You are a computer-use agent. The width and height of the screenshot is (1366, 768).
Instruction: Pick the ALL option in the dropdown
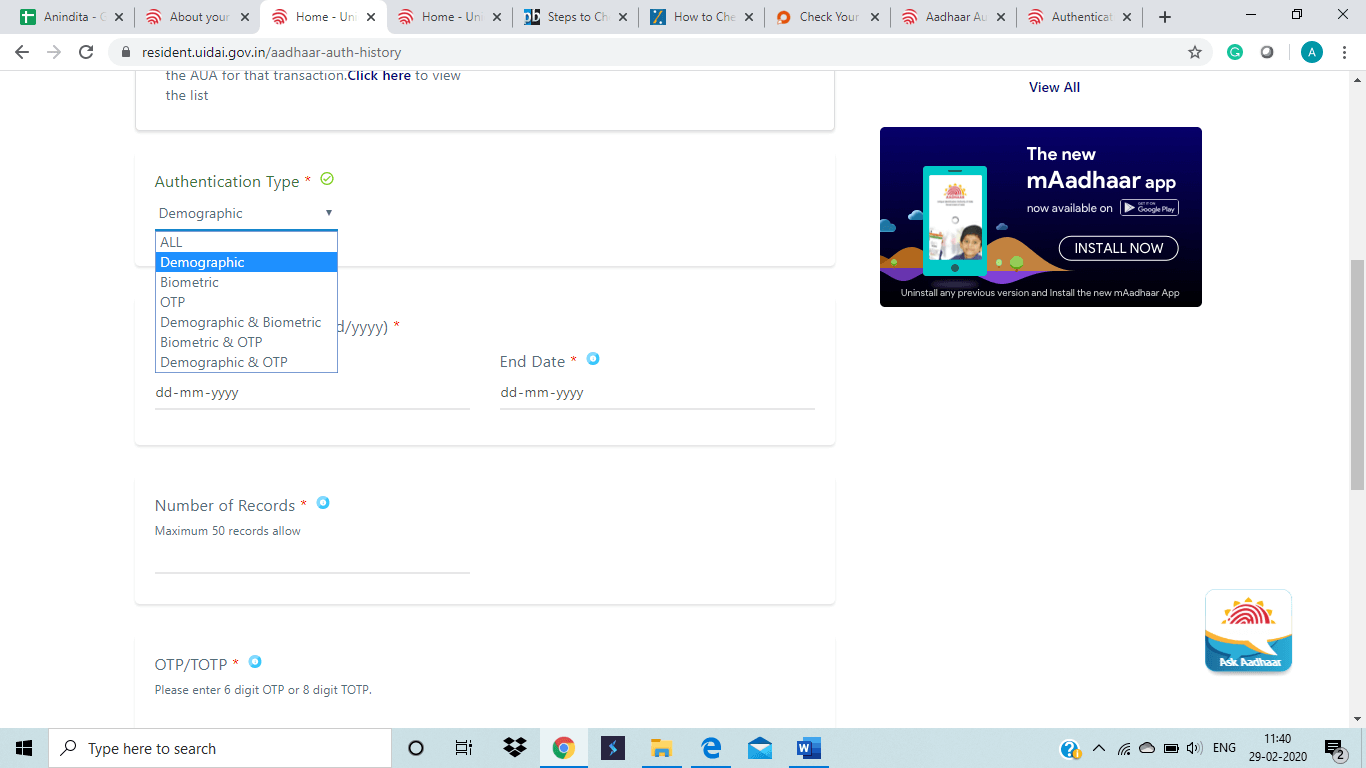pyautogui.click(x=172, y=242)
